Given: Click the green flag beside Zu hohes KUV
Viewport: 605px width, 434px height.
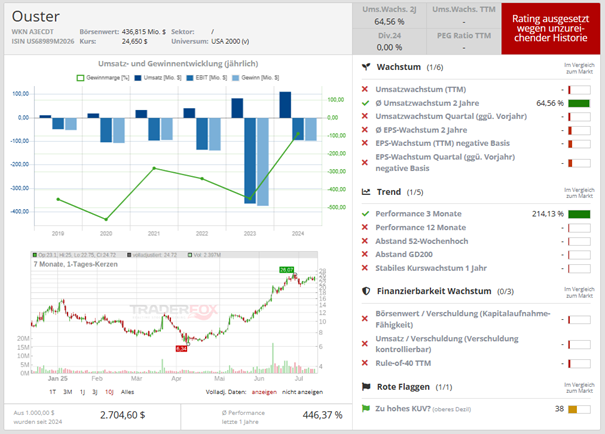Looking at the screenshot, I should (x=365, y=409).
